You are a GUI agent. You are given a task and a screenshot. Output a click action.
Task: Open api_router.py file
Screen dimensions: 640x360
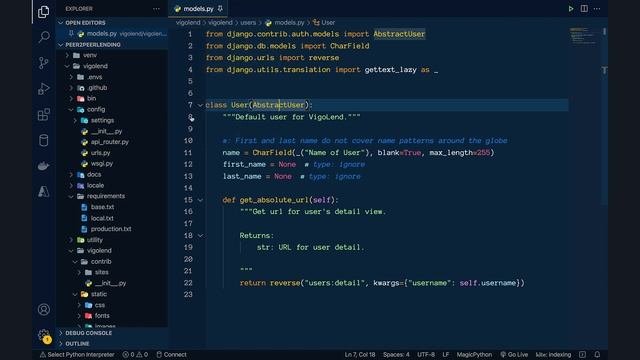pyautogui.click(x=110, y=142)
